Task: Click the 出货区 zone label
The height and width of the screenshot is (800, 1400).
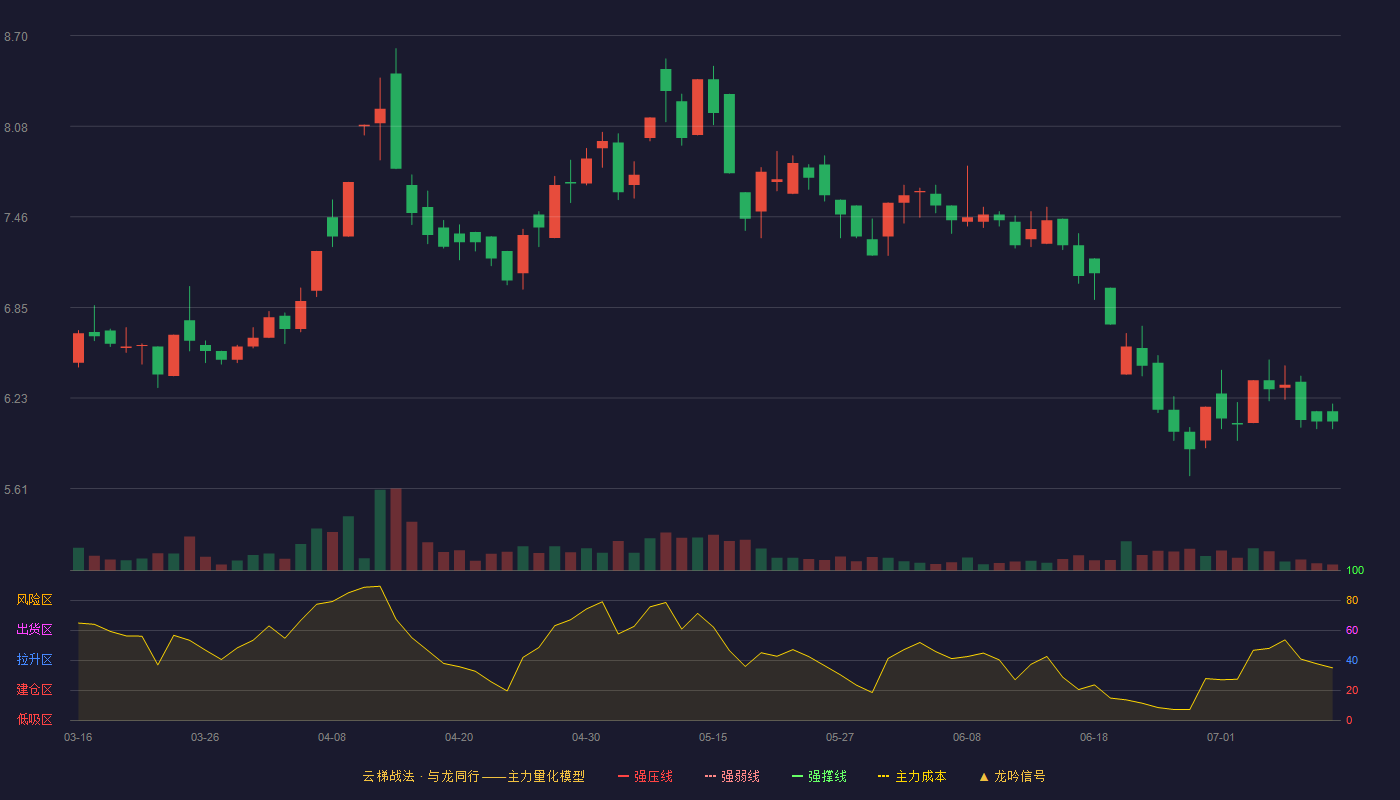Action: pos(34,630)
